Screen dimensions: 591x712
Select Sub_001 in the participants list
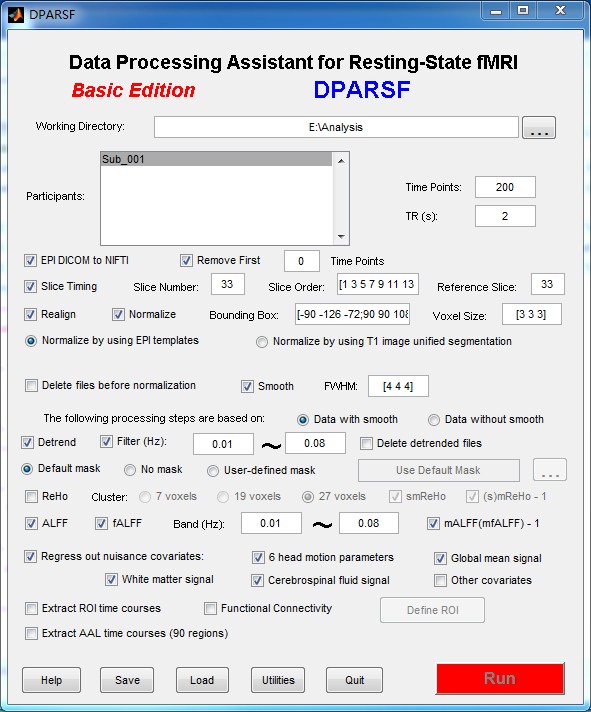217,159
